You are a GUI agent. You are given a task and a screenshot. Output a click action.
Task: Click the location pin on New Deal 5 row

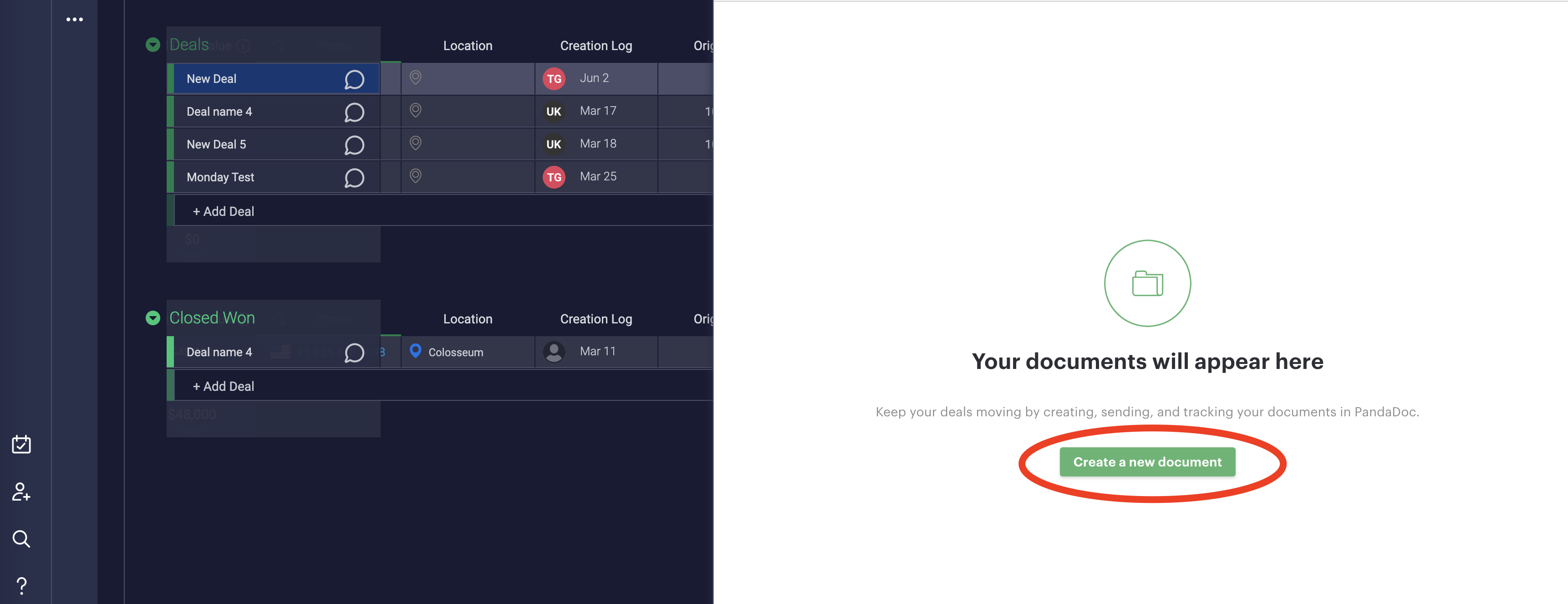416,143
